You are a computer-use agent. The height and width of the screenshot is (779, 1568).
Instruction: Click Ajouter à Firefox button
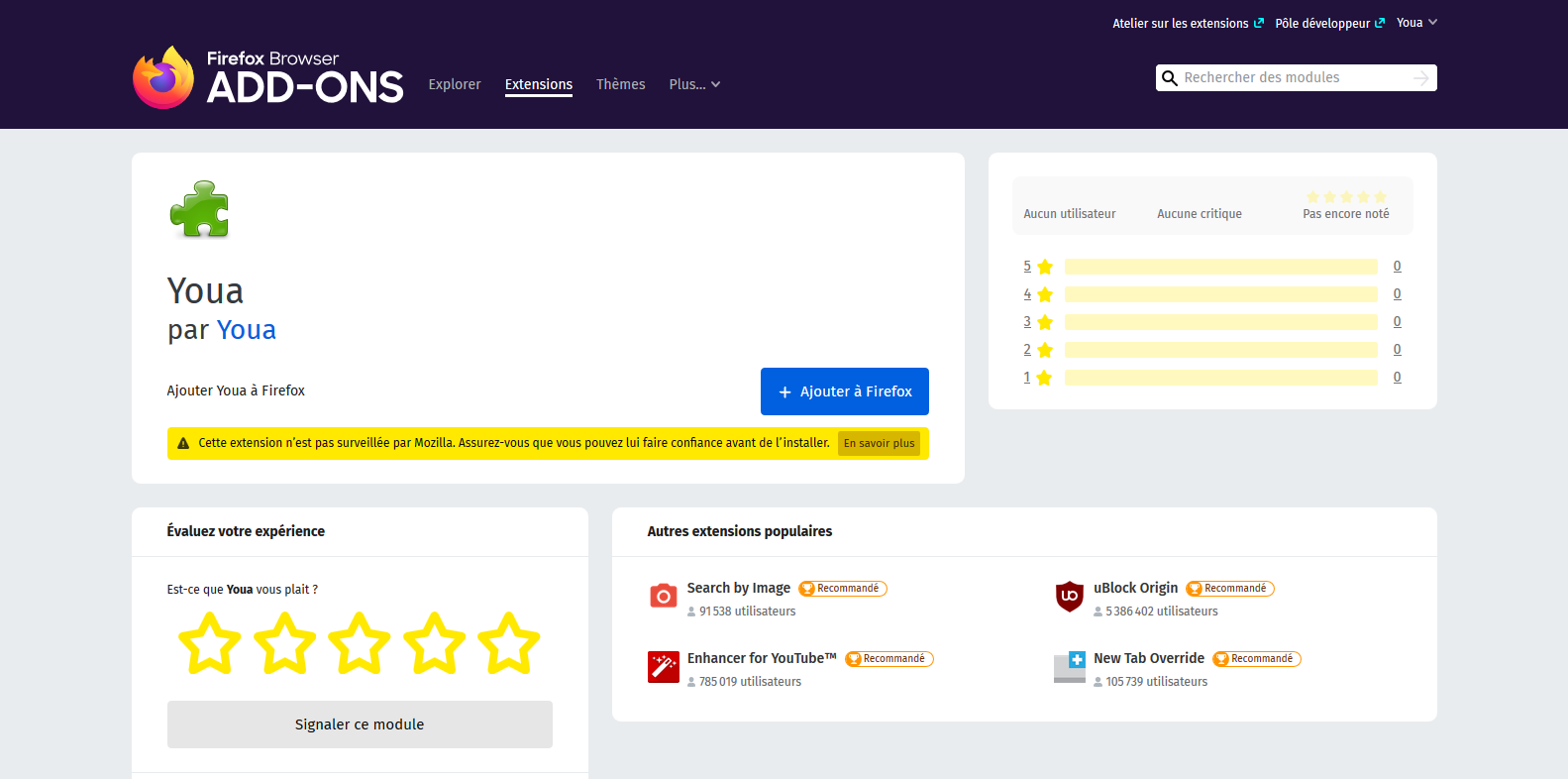tap(845, 391)
